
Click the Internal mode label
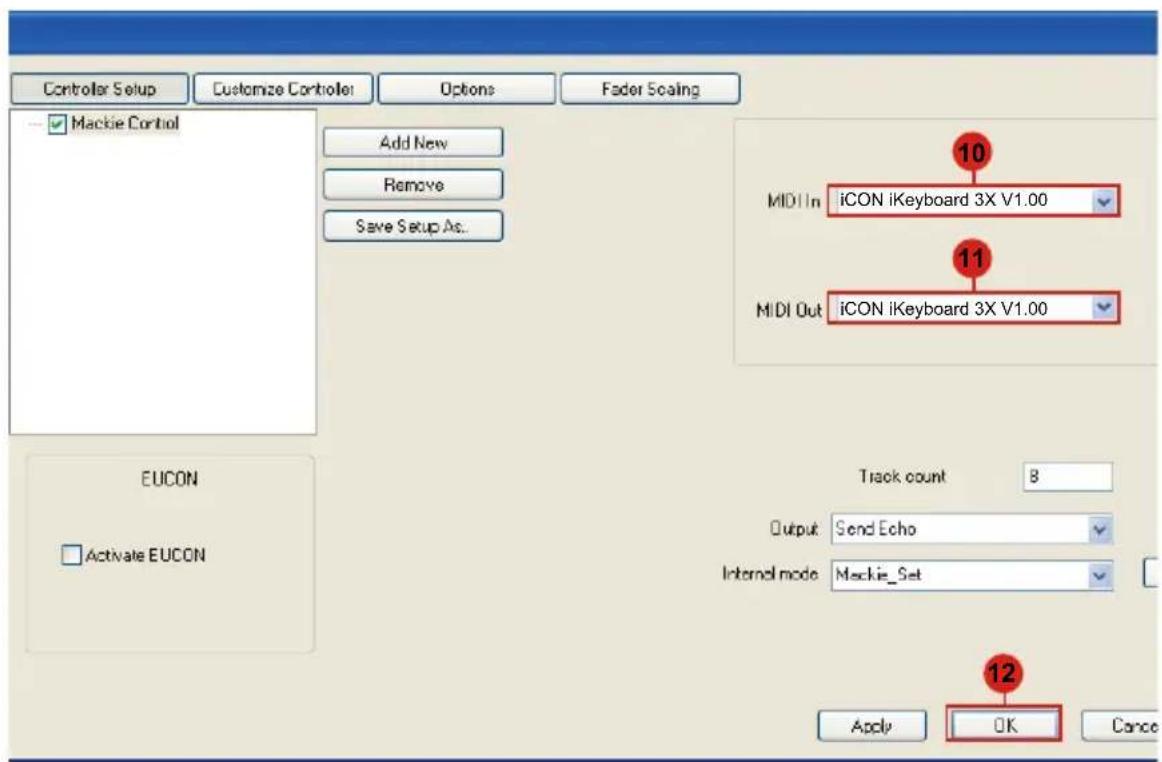pos(770,574)
